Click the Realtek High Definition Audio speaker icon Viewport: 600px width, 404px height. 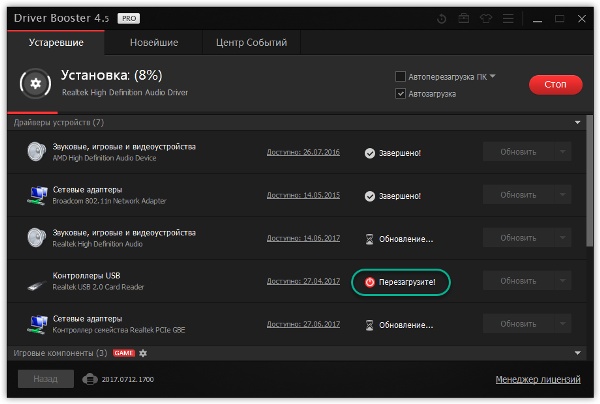coord(36,238)
